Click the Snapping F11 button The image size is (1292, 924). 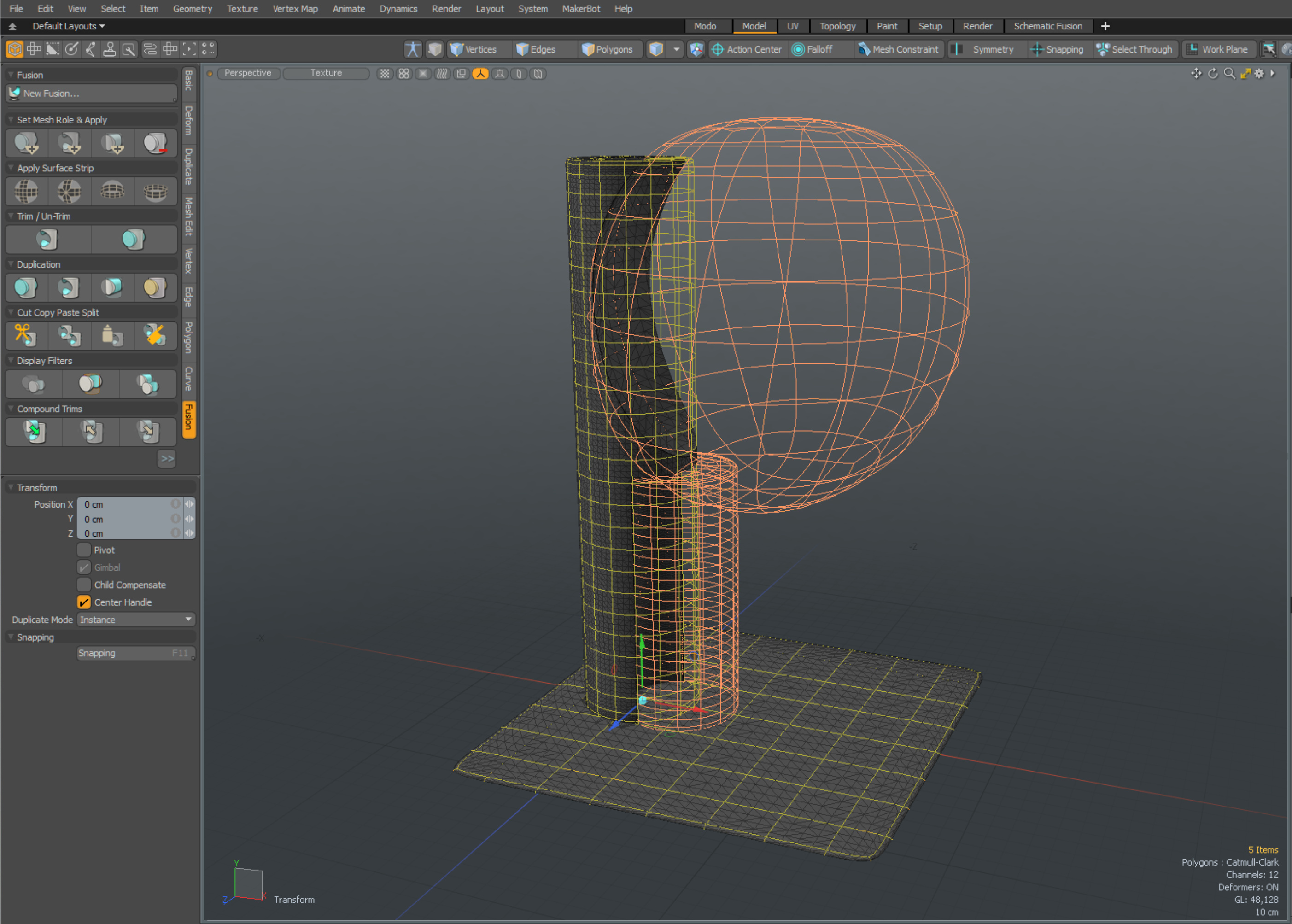[x=135, y=653]
